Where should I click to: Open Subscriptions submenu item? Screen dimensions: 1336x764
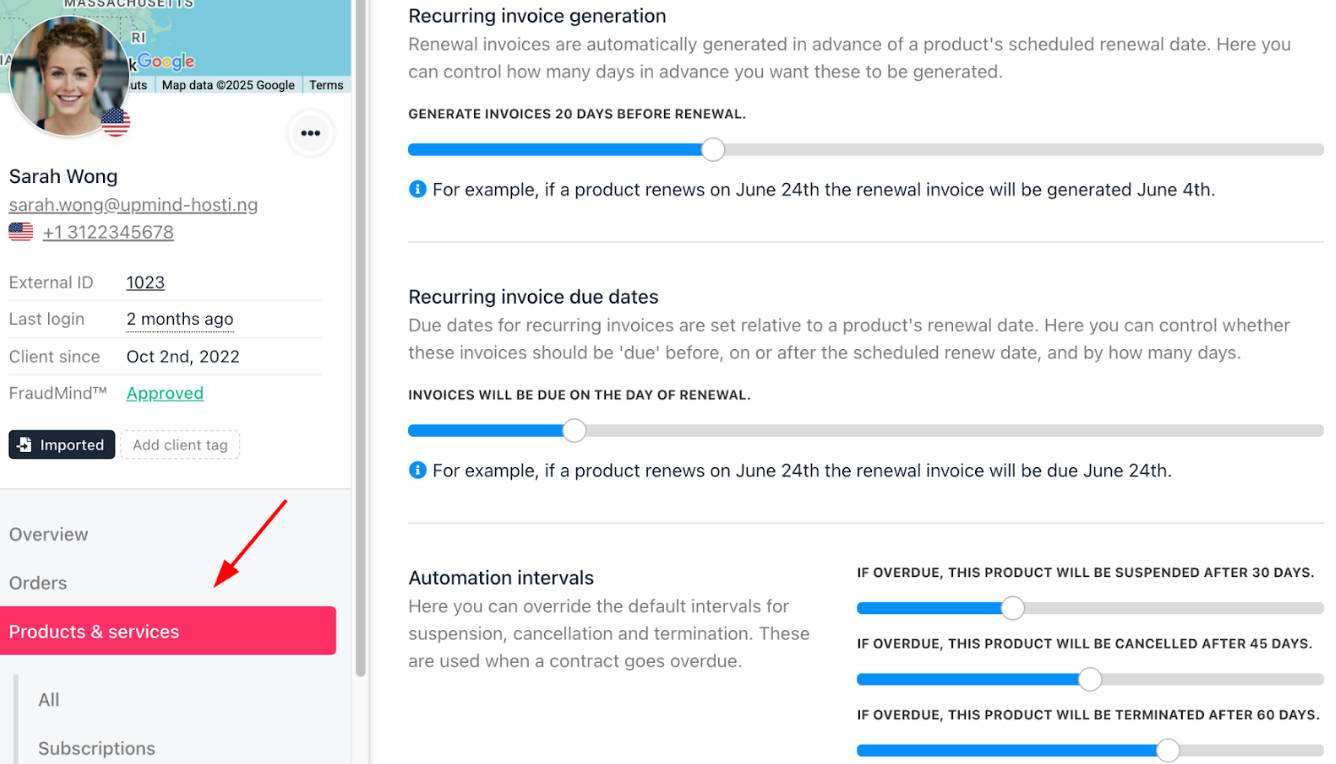click(97, 748)
